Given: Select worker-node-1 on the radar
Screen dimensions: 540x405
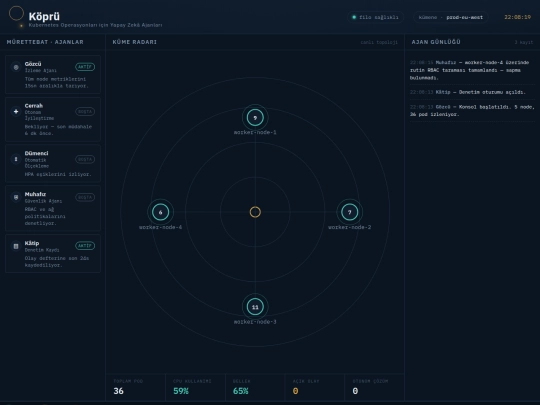Looking at the screenshot, I should (255, 117).
